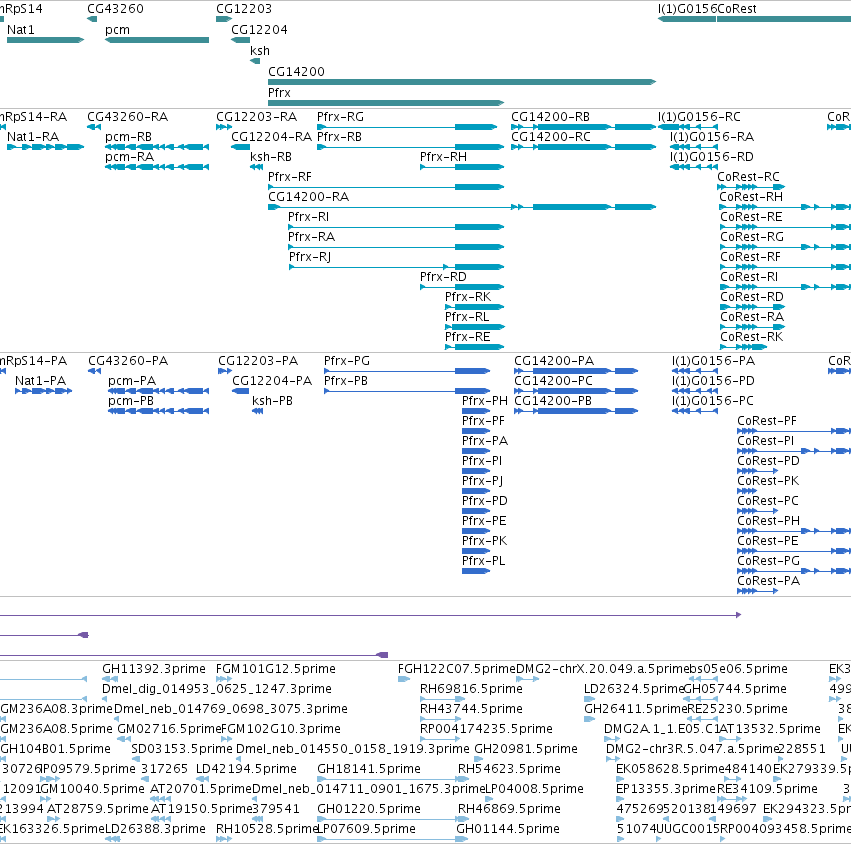Select EST GH104B01.5prime
851x844 pixels.
click(x=4, y=759)
